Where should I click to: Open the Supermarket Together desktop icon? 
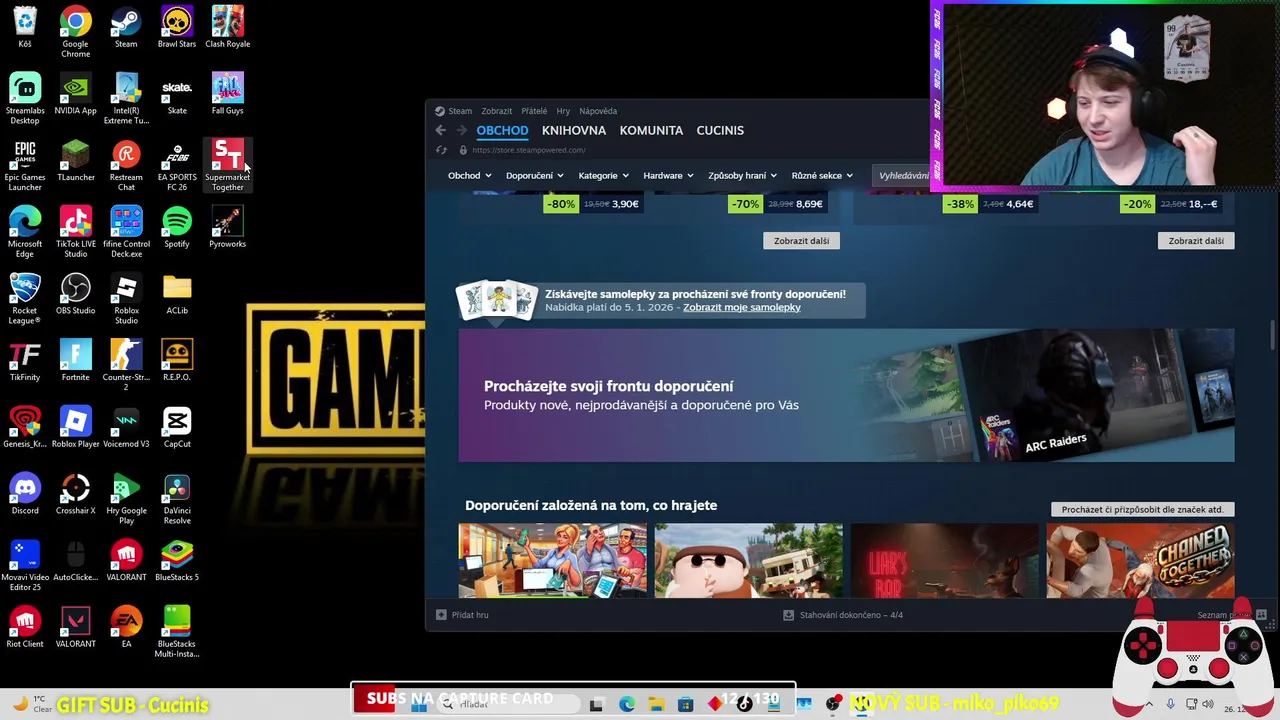point(227,165)
